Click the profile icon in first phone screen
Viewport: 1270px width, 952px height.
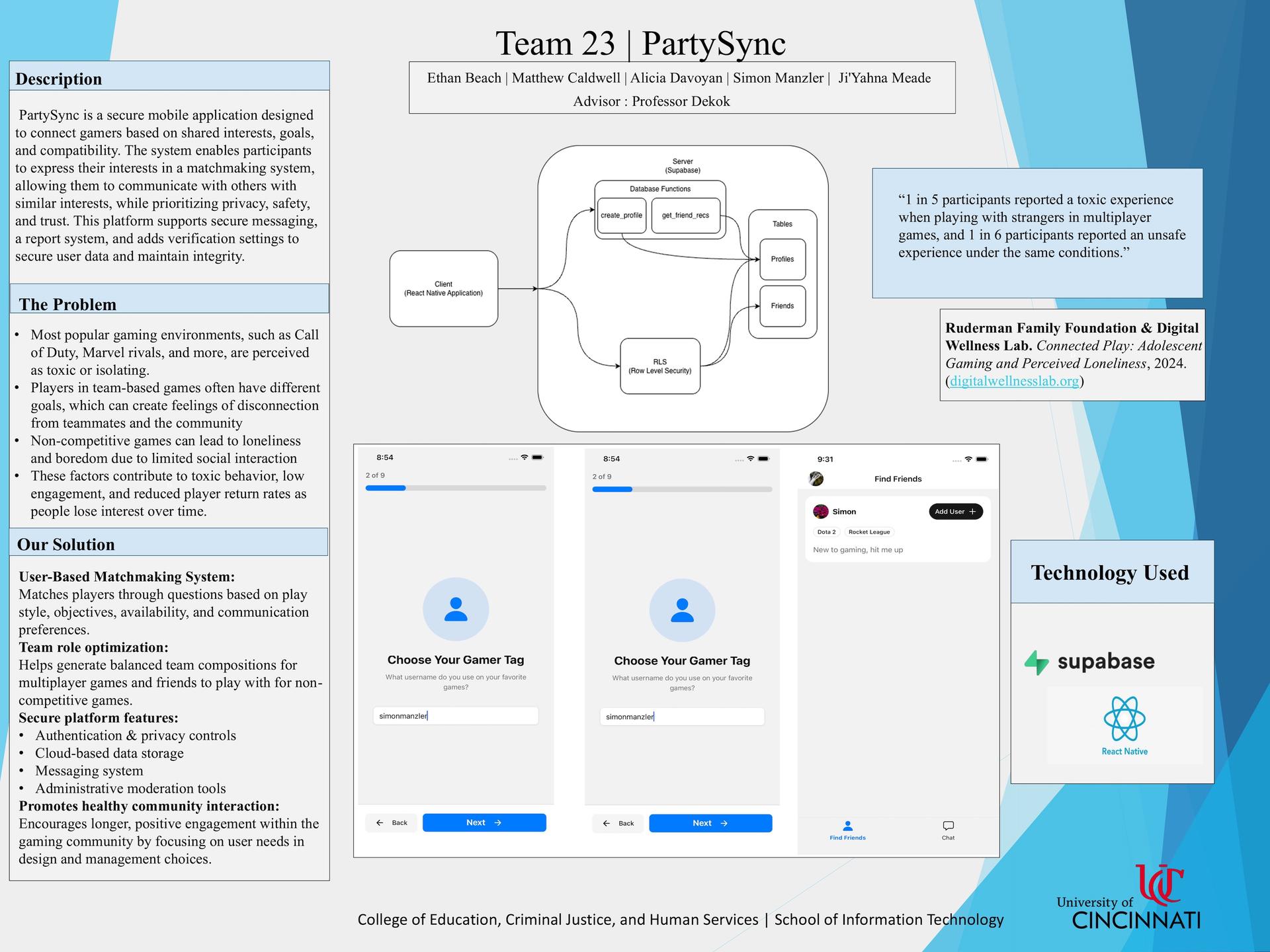pyautogui.click(x=456, y=610)
